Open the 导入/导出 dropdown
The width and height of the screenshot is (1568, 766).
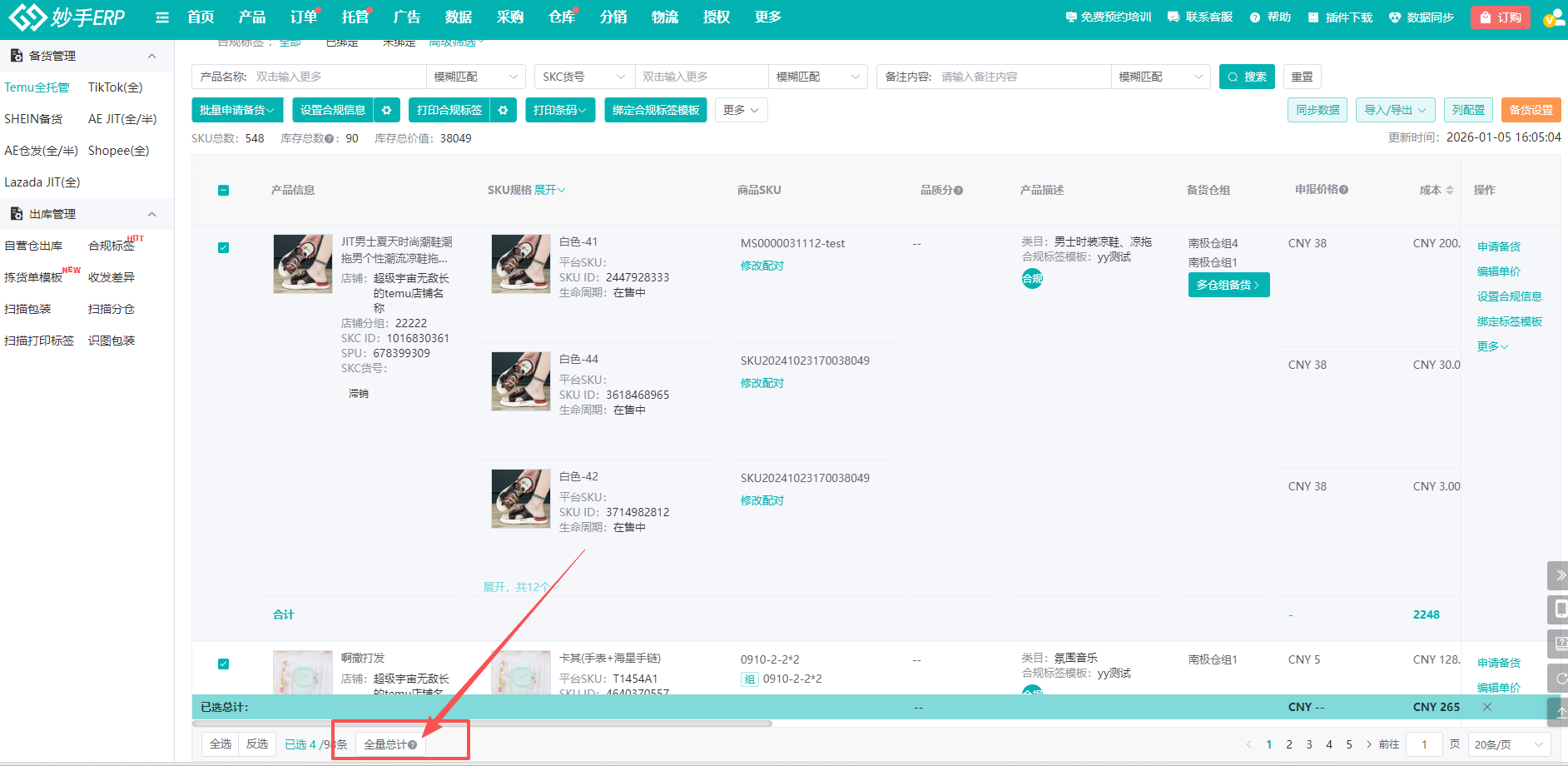click(1395, 110)
